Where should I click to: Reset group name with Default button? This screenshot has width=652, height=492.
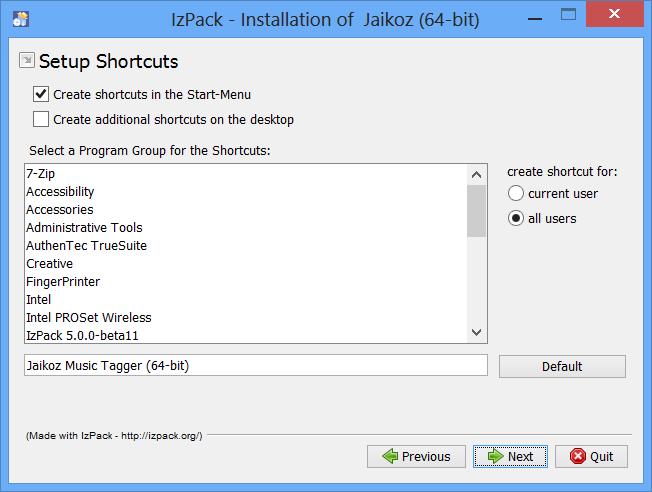pos(562,366)
